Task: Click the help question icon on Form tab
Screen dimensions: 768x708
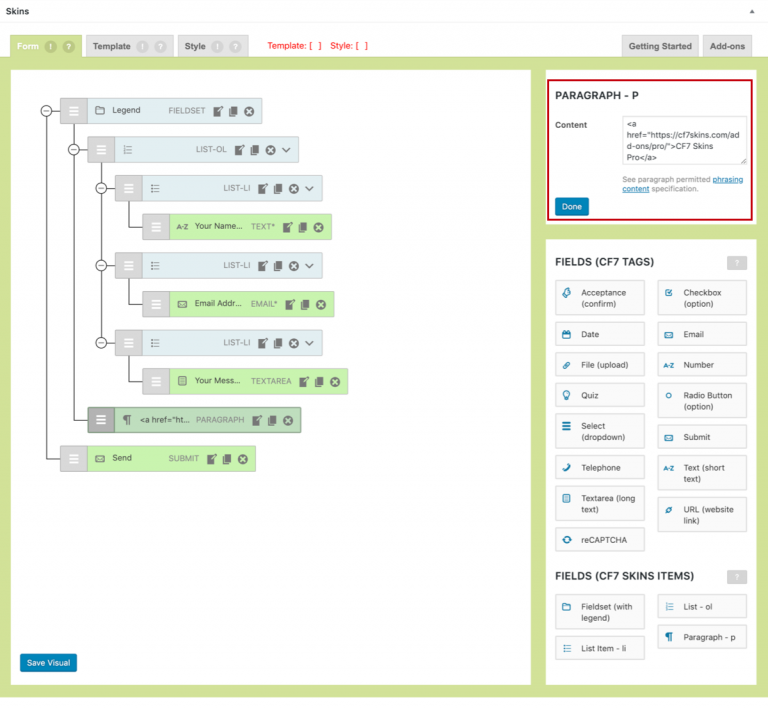Action: 69,46
